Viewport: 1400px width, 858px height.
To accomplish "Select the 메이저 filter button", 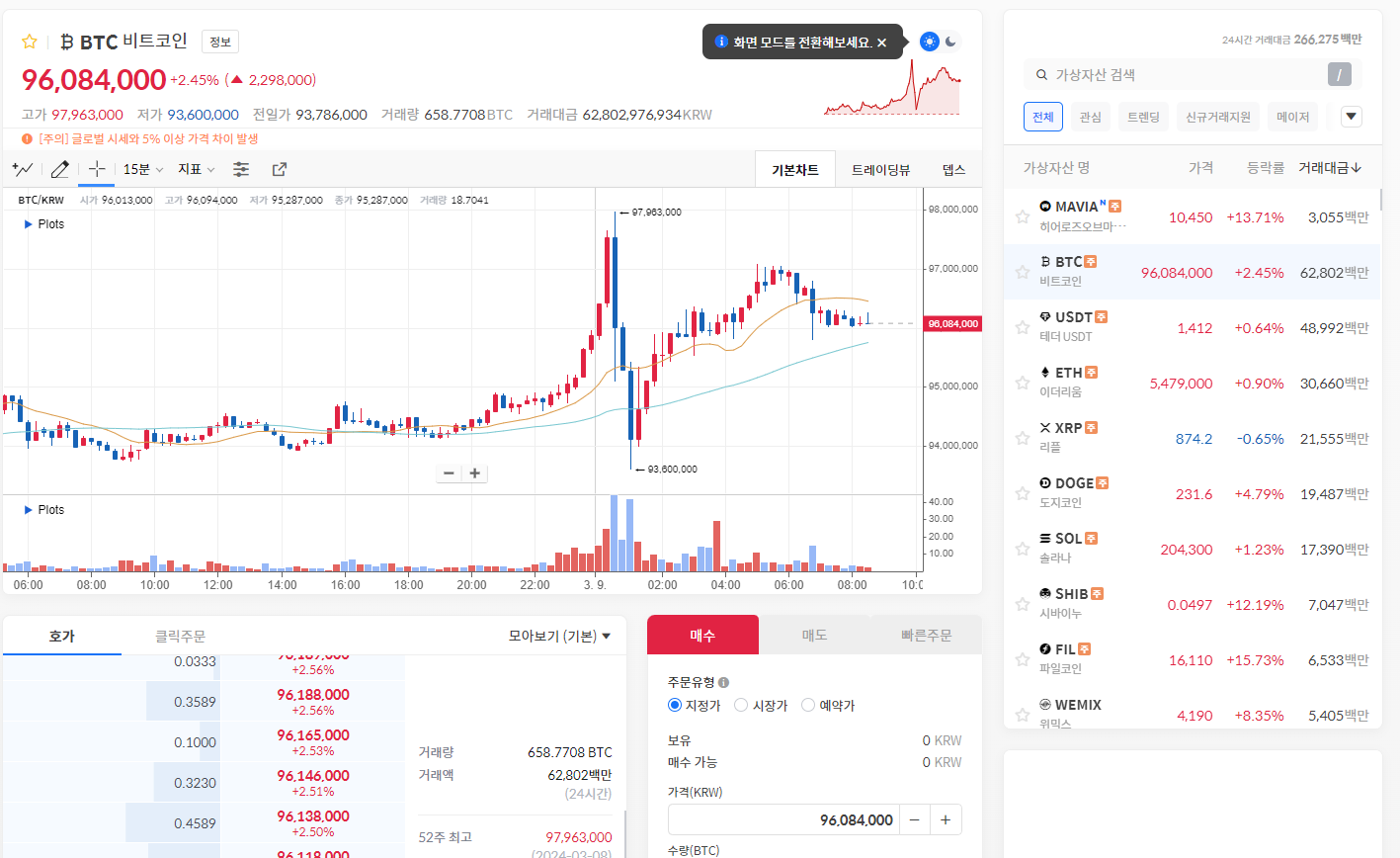I will pos(1292,117).
